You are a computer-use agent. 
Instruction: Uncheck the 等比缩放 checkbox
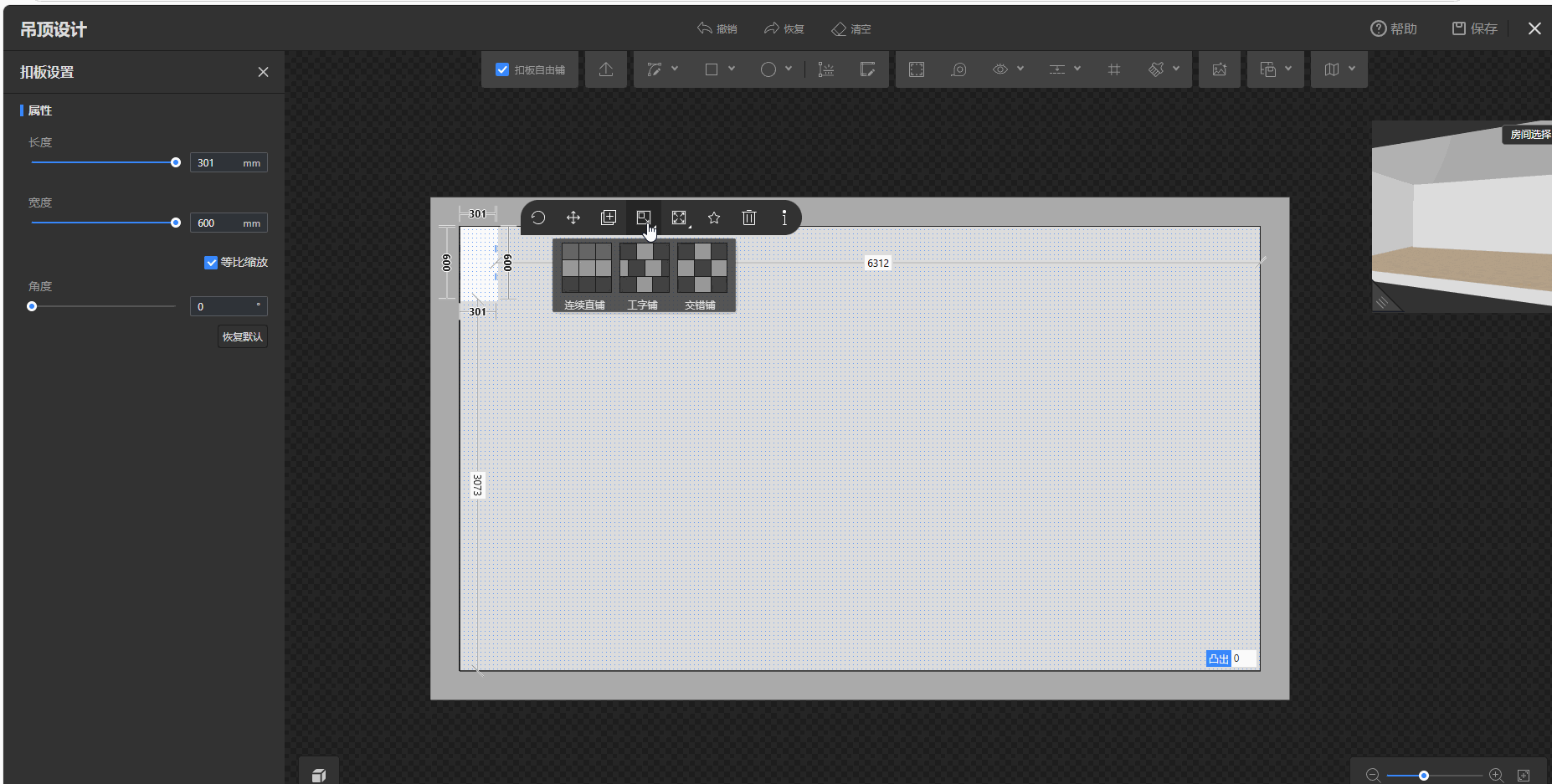(x=211, y=263)
